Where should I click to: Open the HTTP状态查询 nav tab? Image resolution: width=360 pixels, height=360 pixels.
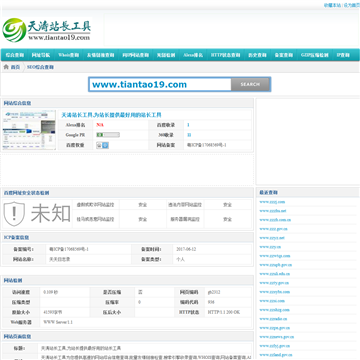point(225,55)
